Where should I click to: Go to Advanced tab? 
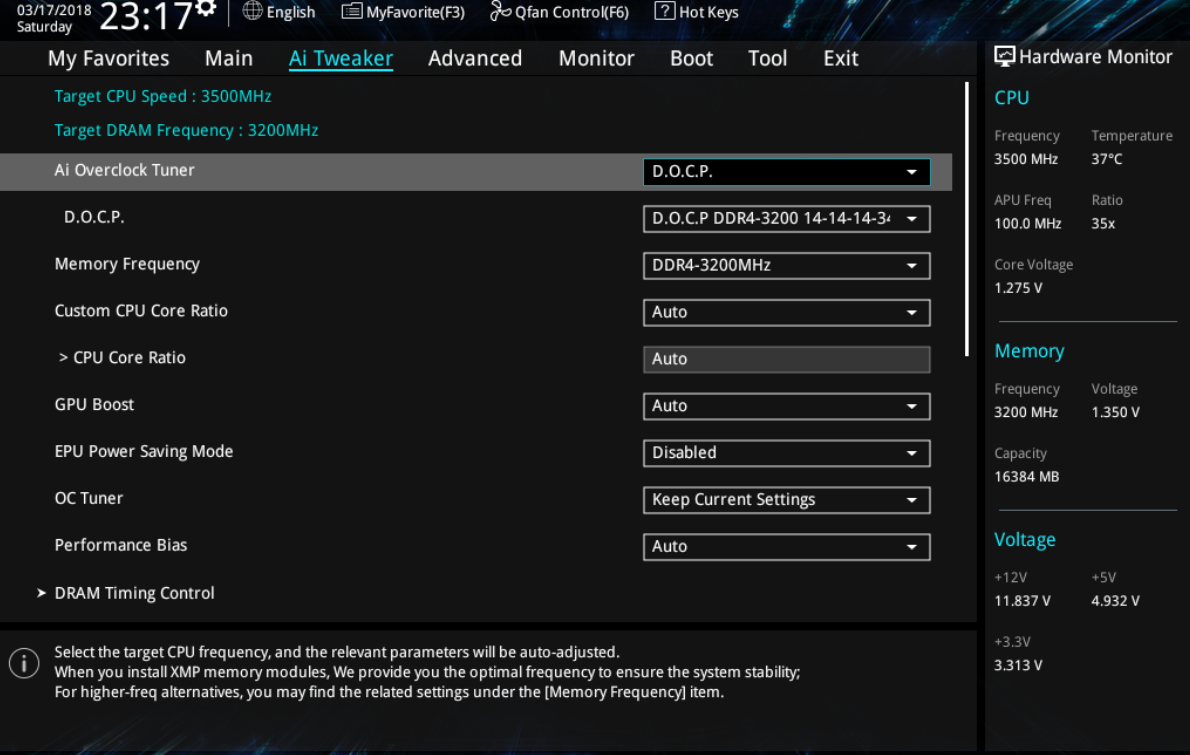click(x=475, y=58)
